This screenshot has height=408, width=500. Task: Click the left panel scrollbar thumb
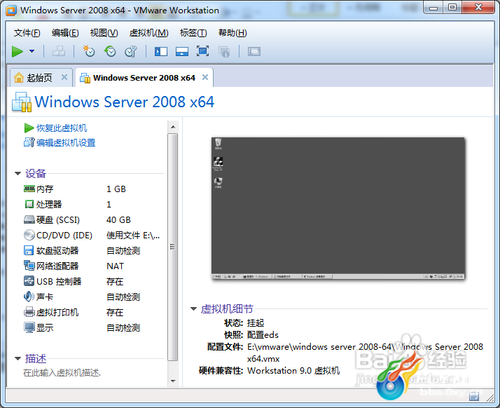pyautogui.click(x=173, y=247)
